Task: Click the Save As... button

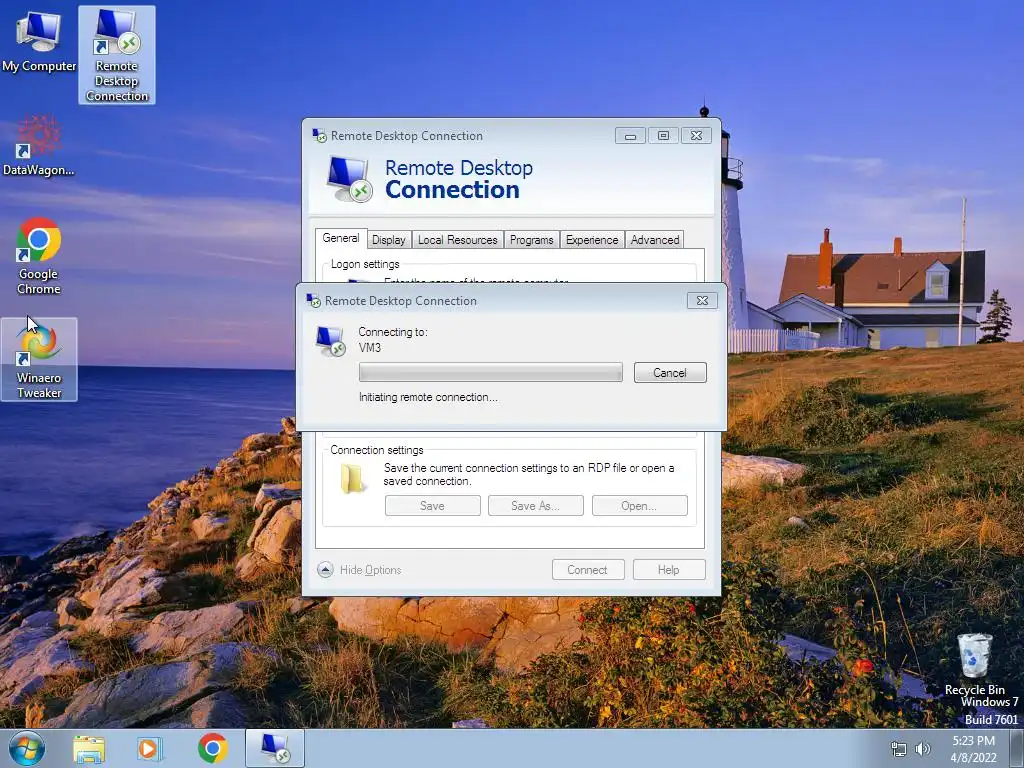Action: (x=536, y=505)
